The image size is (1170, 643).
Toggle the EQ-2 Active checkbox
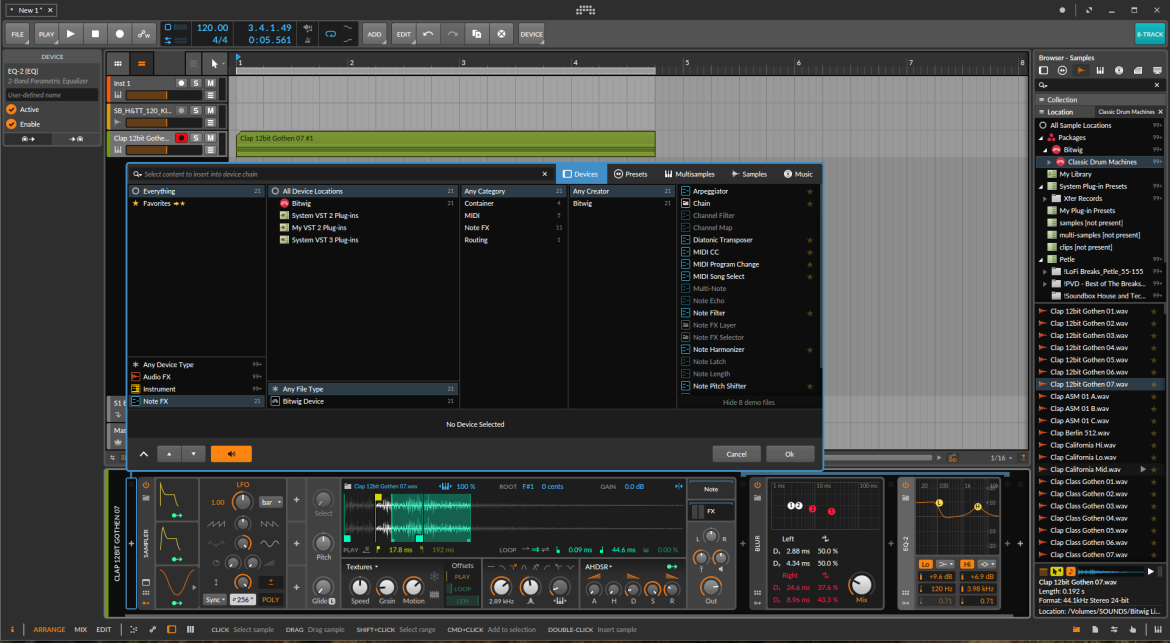[11, 109]
